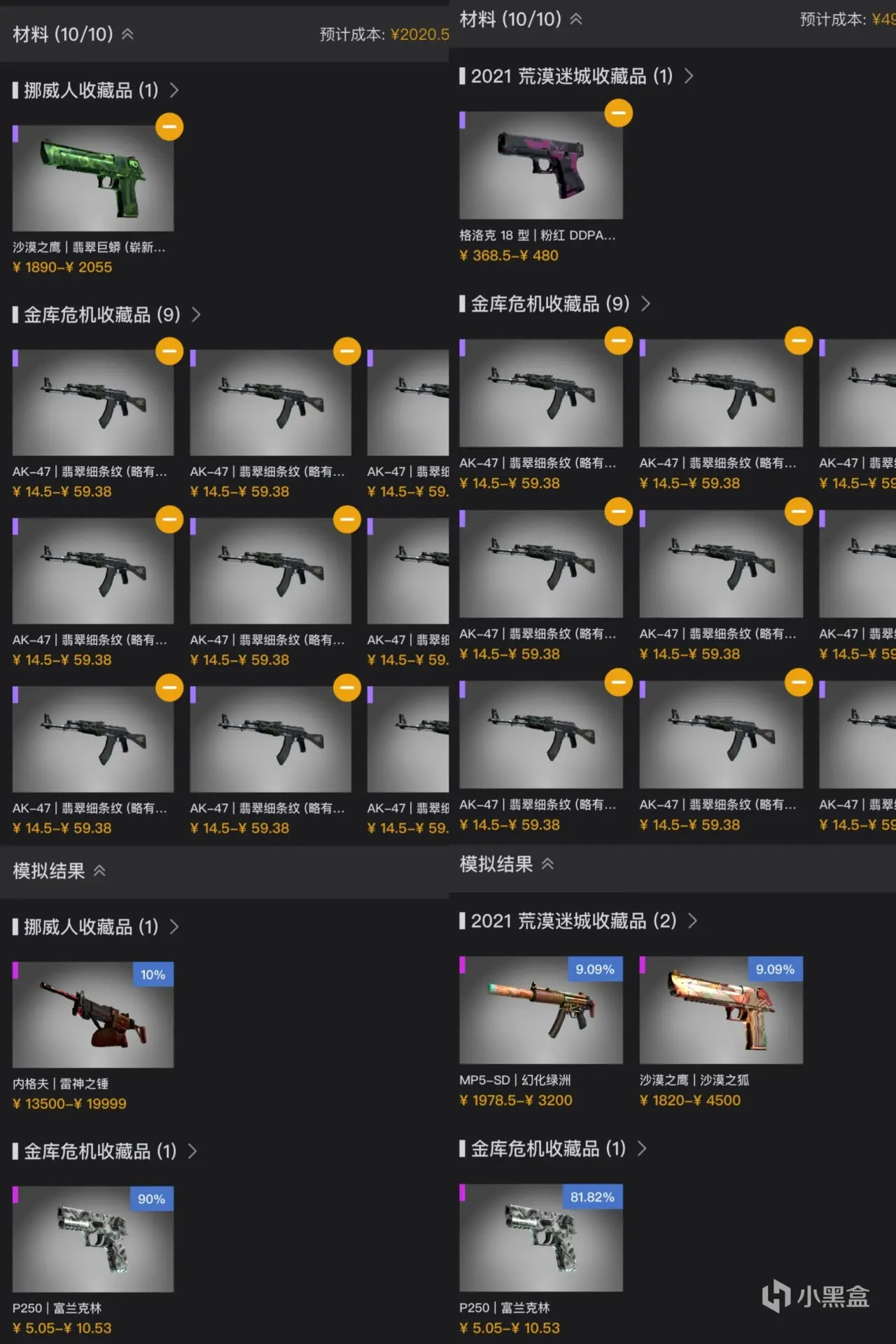Image resolution: width=896 pixels, height=1344 pixels.
Task: Remove second AK-47 in right top row
Action: click(x=799, y=341)
